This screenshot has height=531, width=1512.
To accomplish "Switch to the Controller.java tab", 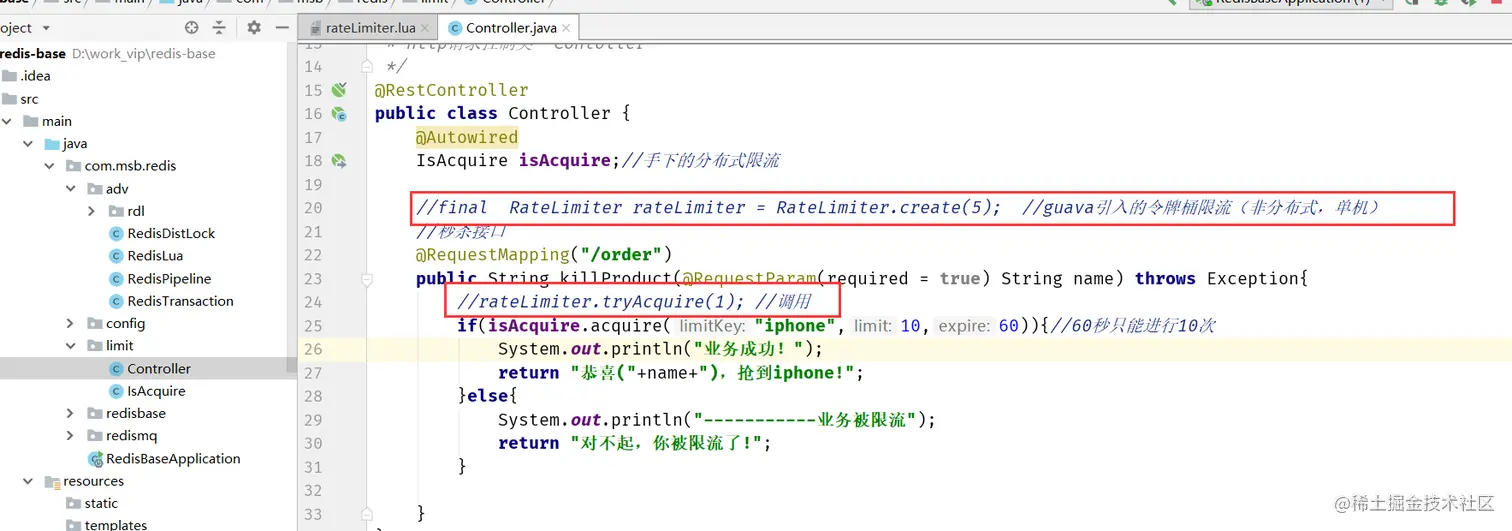I will [511, 29].
